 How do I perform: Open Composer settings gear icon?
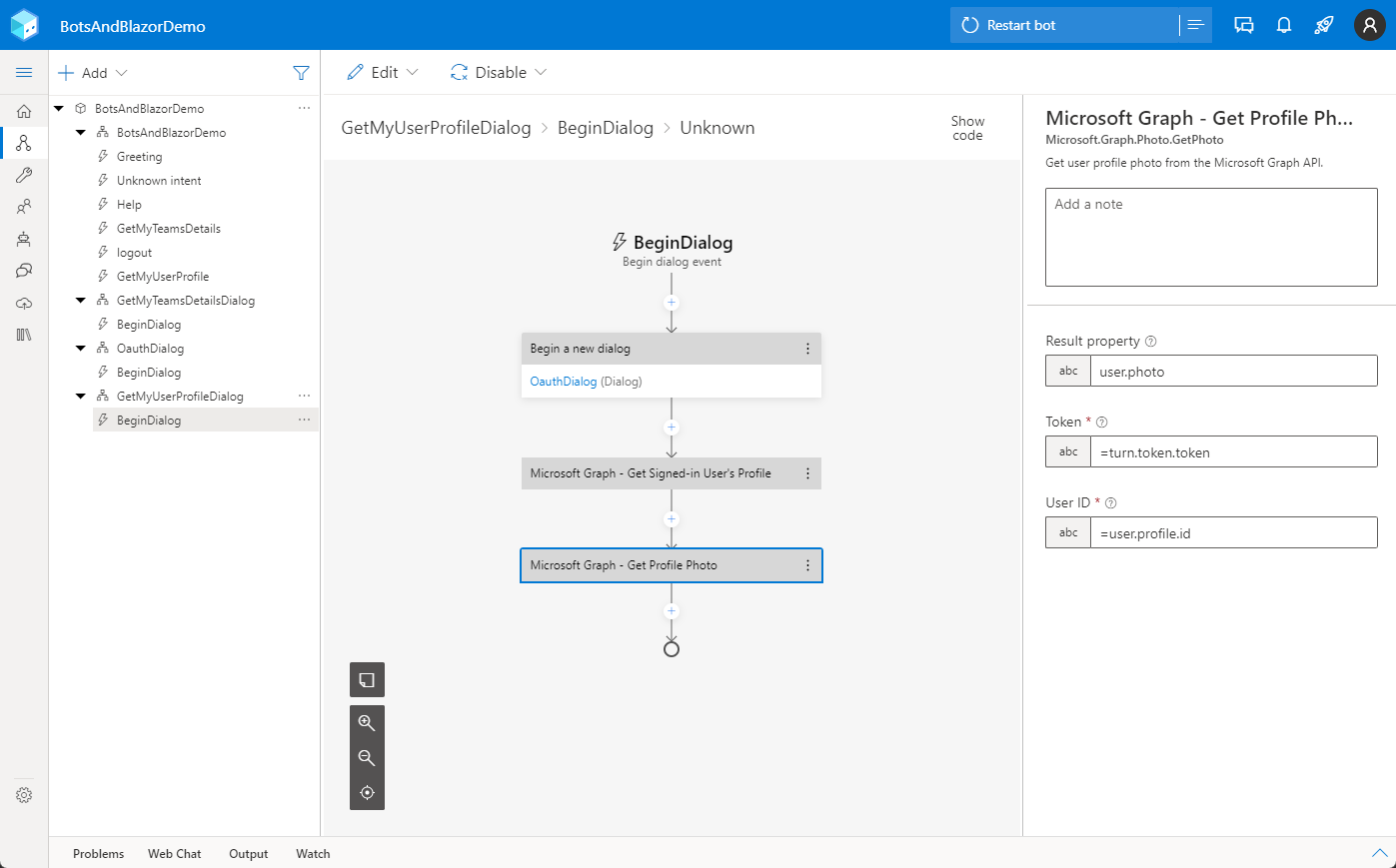[x=24, y=795]
